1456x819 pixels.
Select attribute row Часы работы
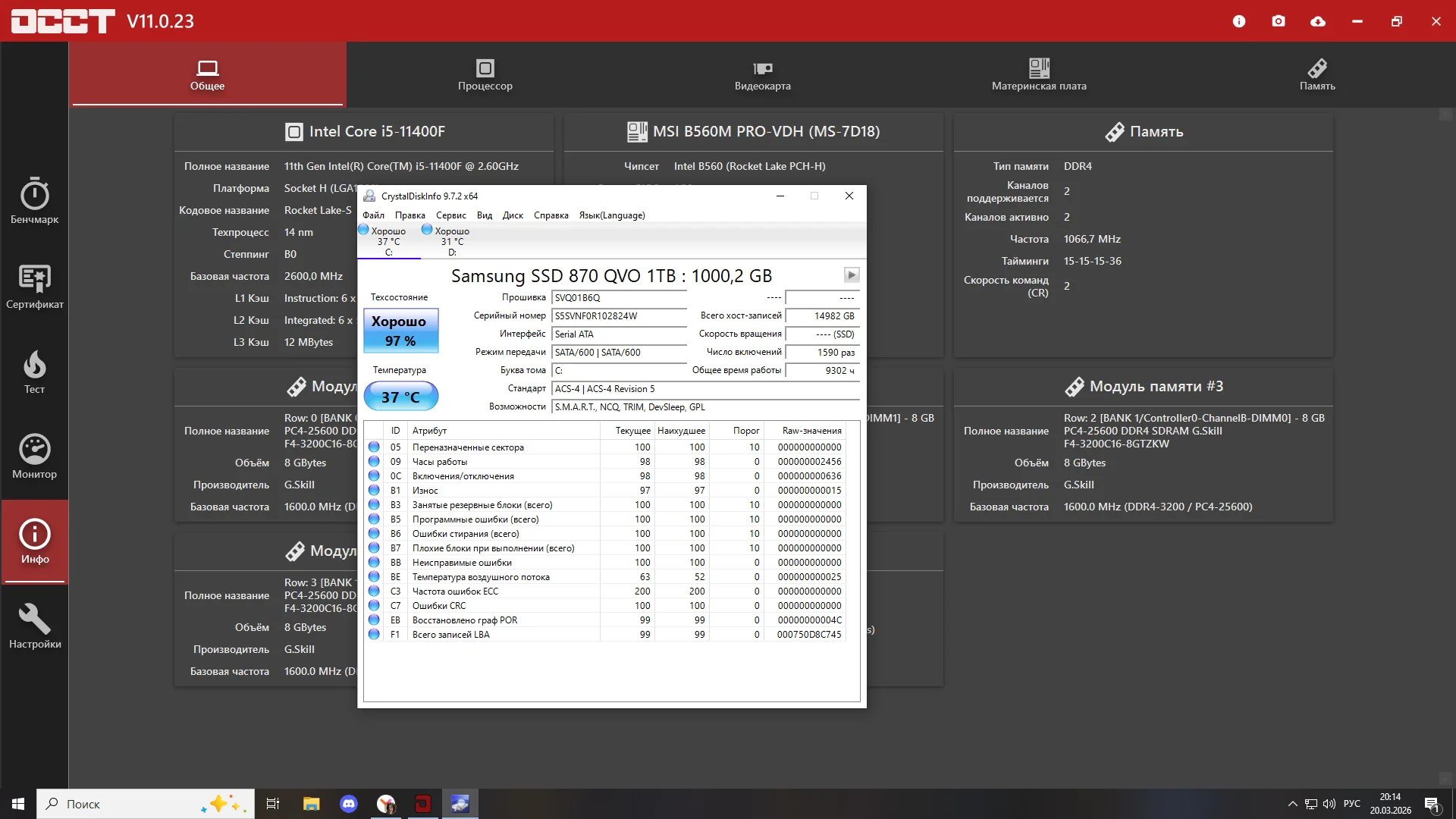tap(605, 462)
